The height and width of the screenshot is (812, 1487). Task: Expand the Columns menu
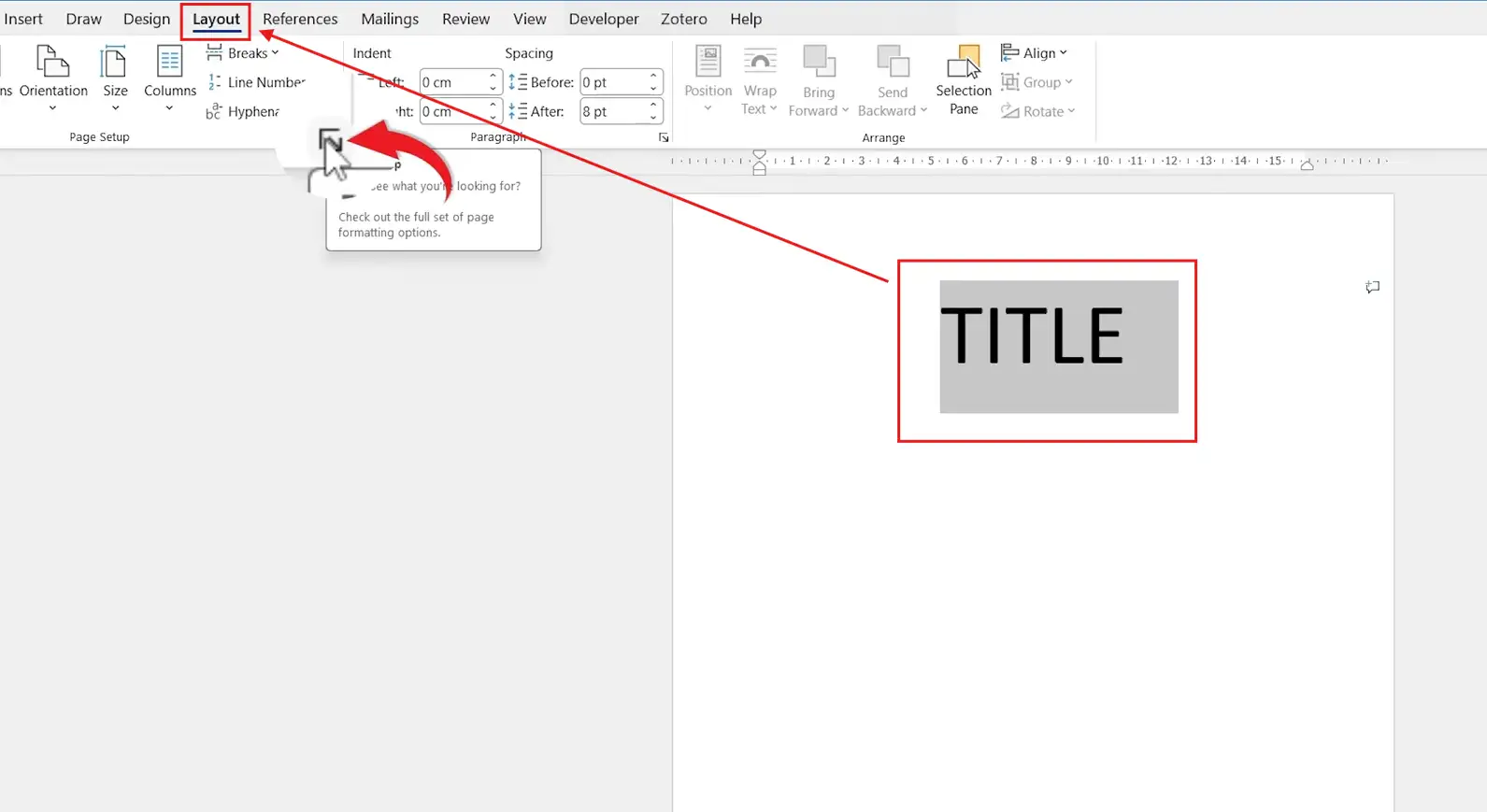[169, 79]
